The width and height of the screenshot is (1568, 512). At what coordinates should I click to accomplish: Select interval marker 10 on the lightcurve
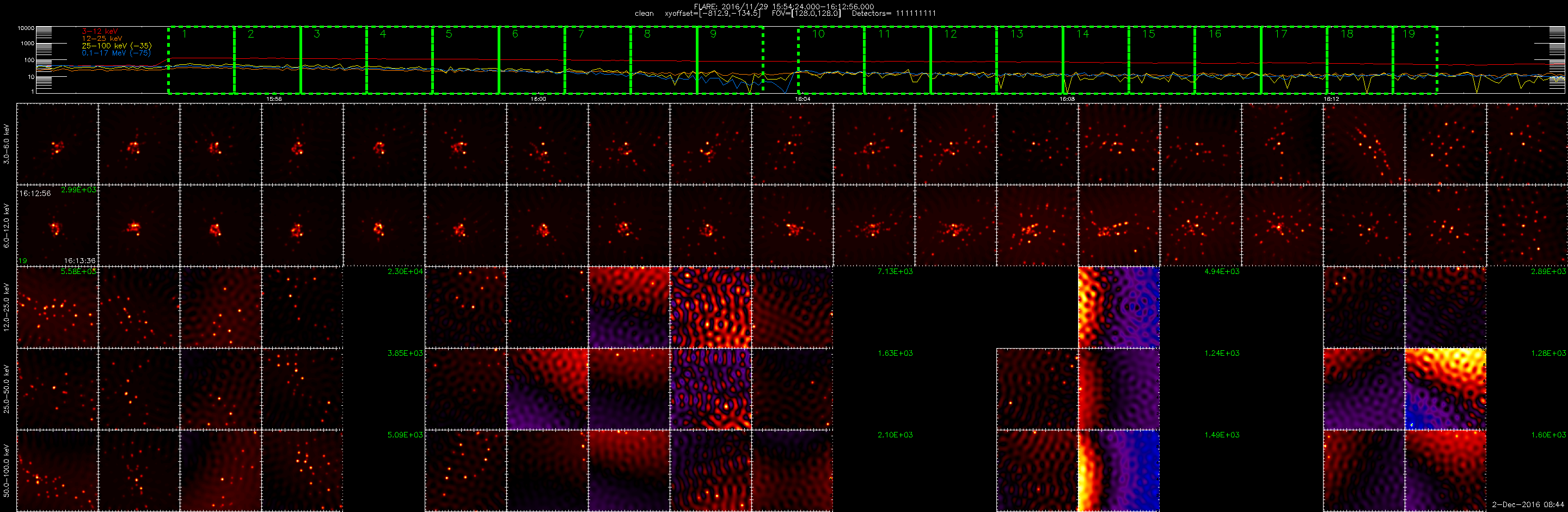(x=818, y=34)
